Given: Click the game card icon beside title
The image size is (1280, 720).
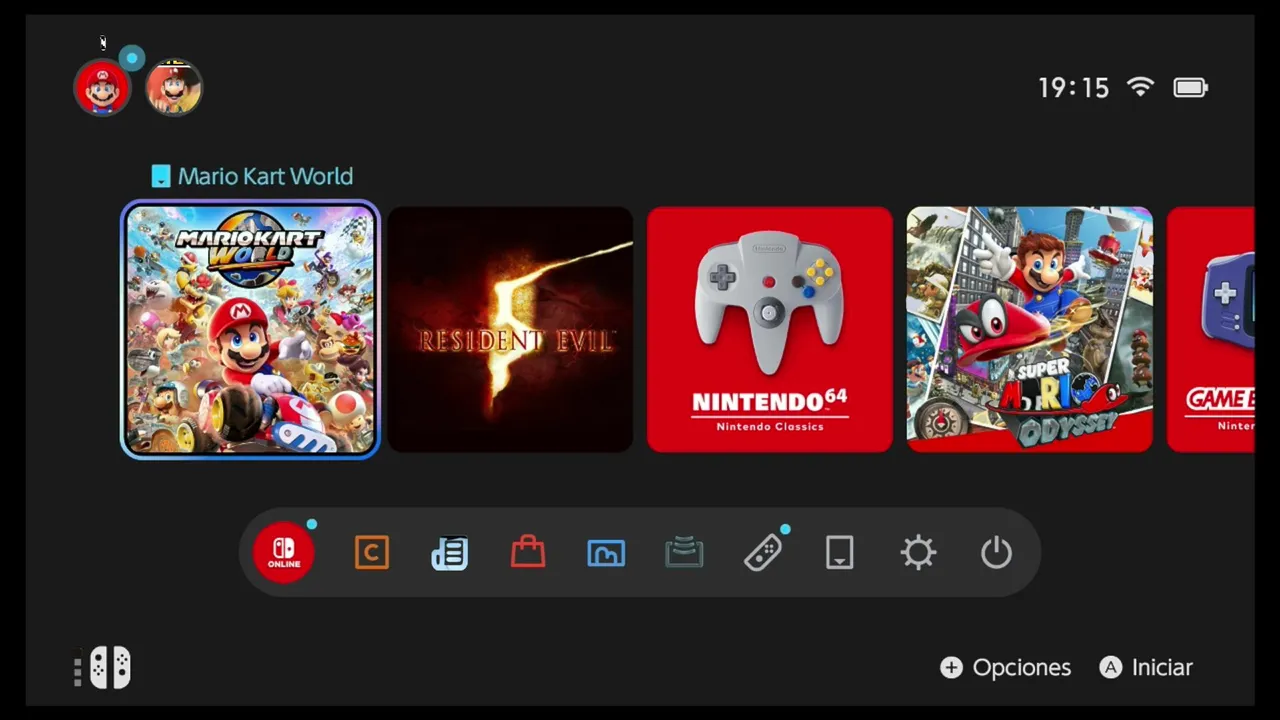Looking at the screenshot, I should [x=161, y=176].
